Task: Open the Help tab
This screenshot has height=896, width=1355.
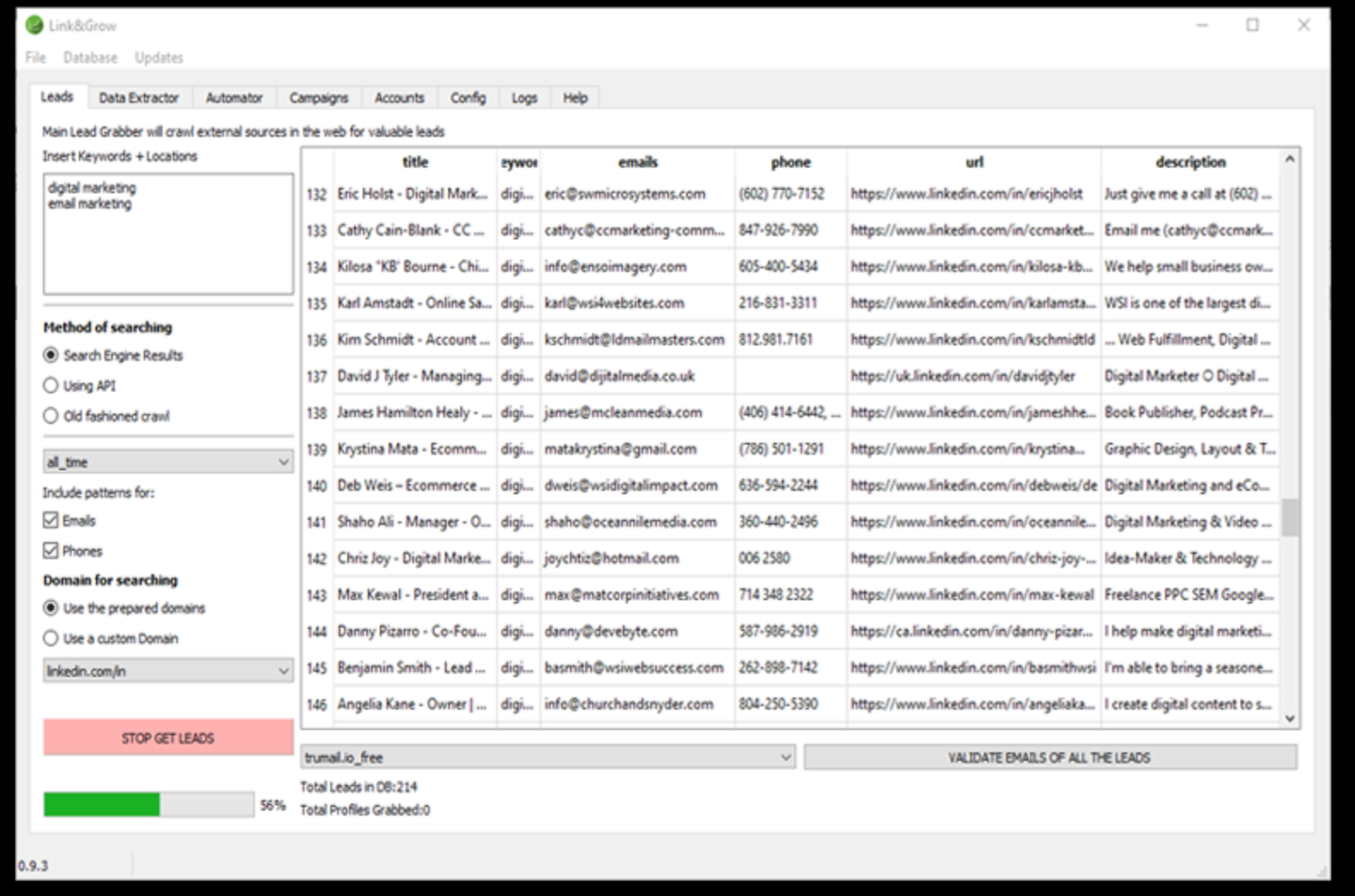Action: (x=575, y=97)
